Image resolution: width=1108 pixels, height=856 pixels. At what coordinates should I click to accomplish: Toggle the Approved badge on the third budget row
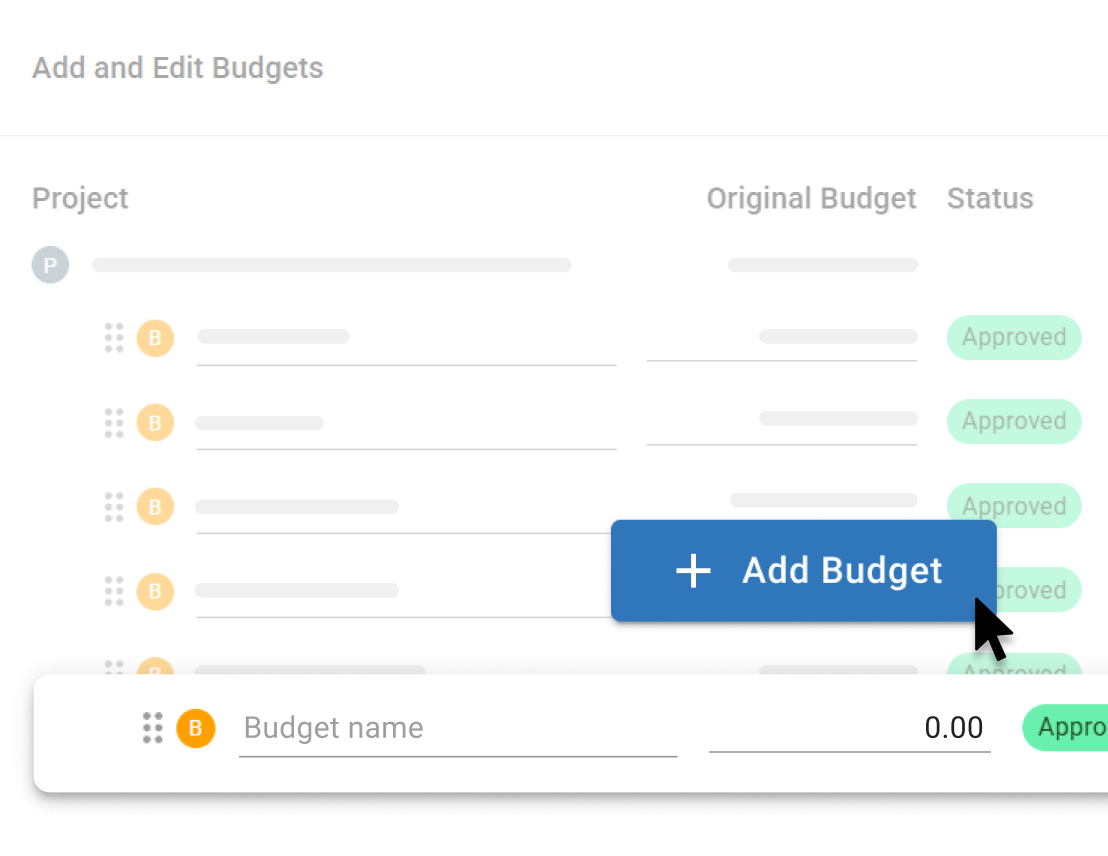1013,505
